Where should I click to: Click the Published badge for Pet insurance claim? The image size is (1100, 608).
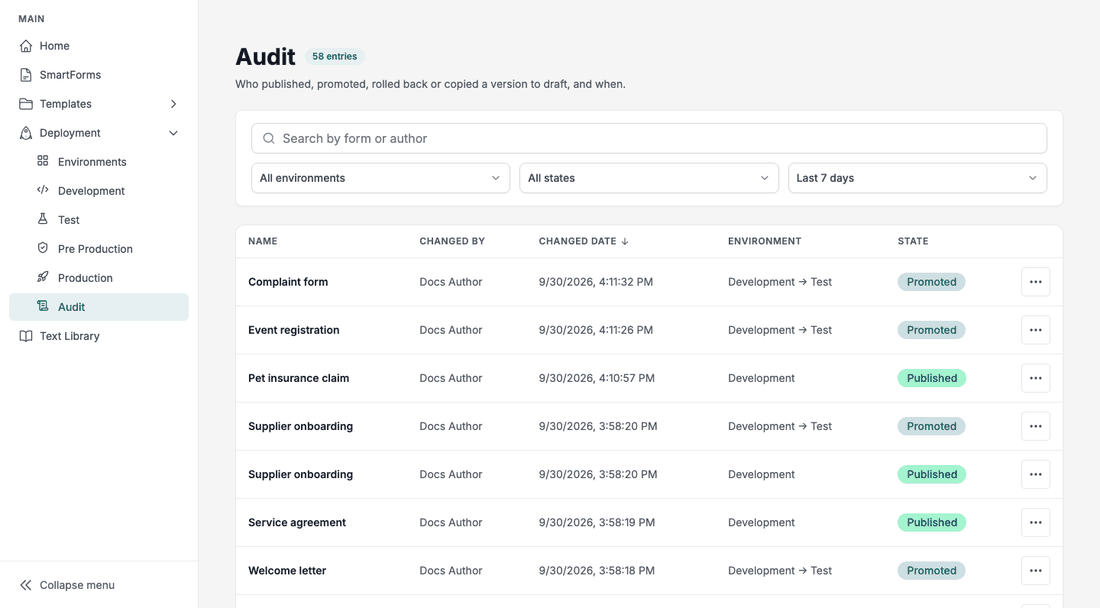pyautogui.click(x=932, y=378)
